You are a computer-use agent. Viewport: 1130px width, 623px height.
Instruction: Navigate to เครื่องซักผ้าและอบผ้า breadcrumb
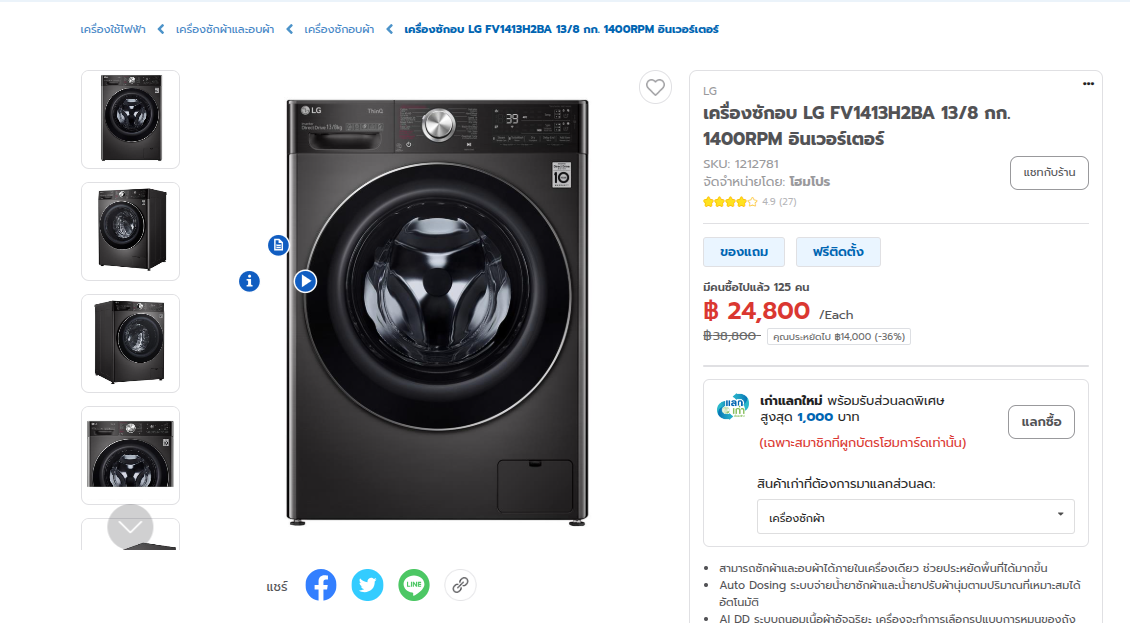pyautogui.click(x=225, y=29)
